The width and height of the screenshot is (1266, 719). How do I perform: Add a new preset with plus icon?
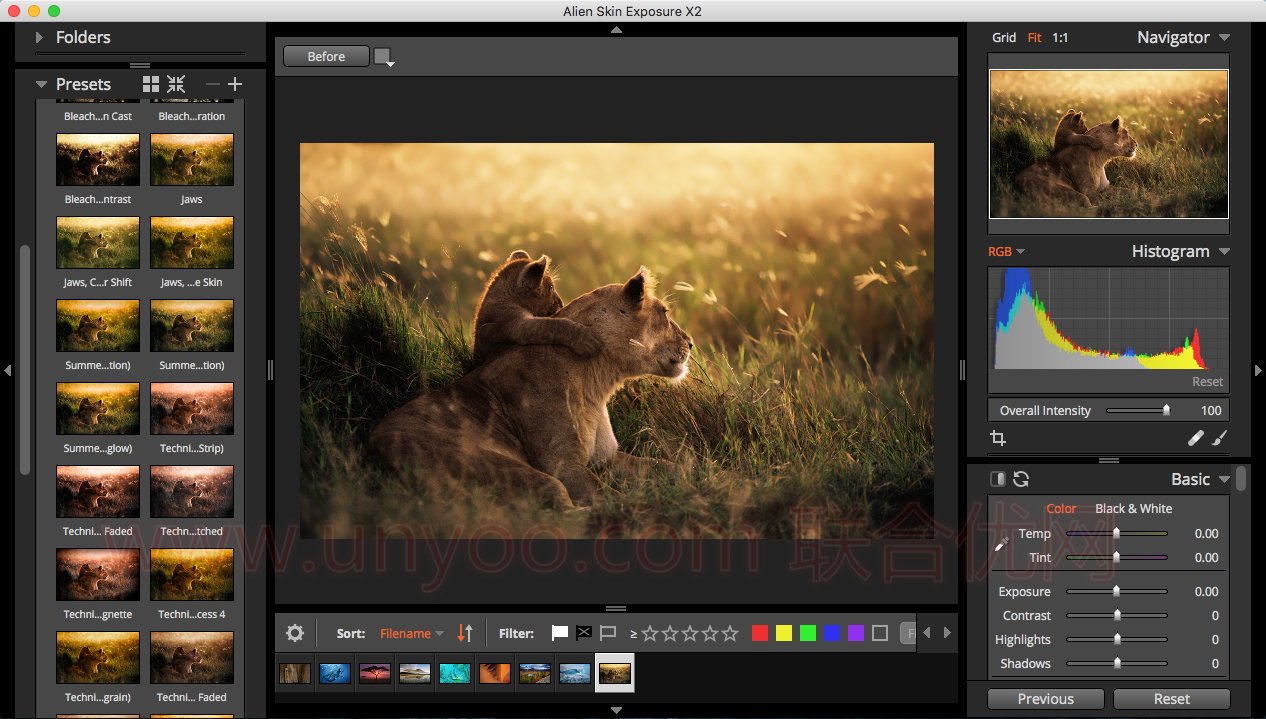235,84
